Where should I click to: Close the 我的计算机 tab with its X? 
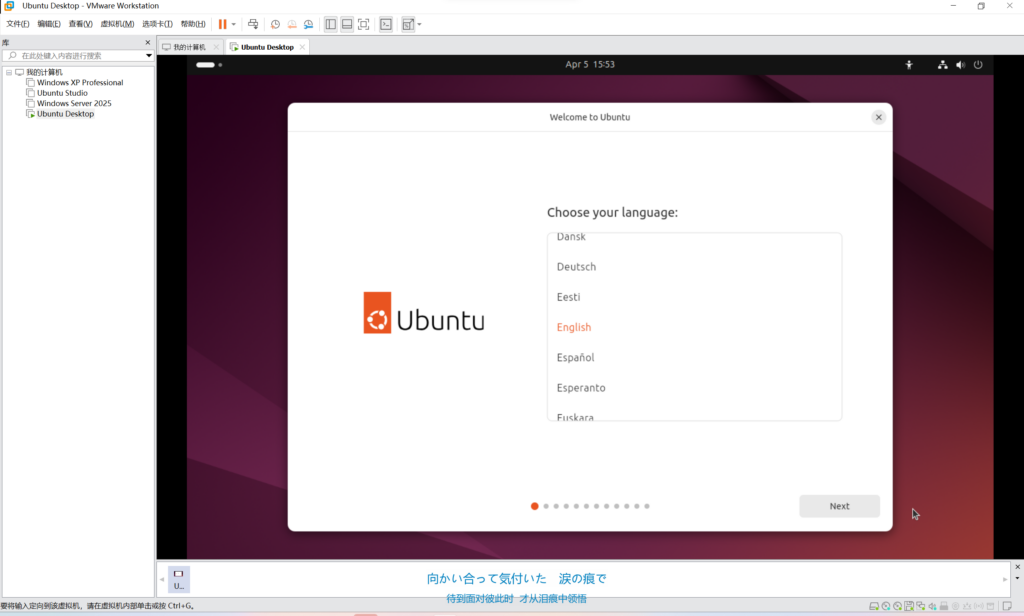(216, 47)
